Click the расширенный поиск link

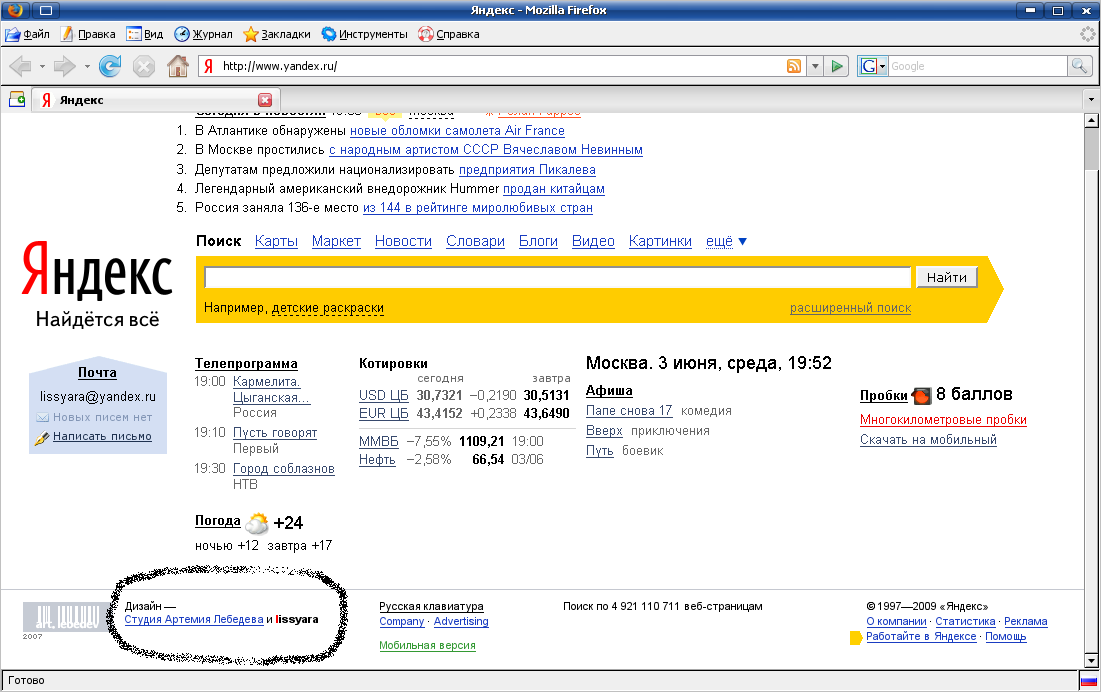(850, 308)
